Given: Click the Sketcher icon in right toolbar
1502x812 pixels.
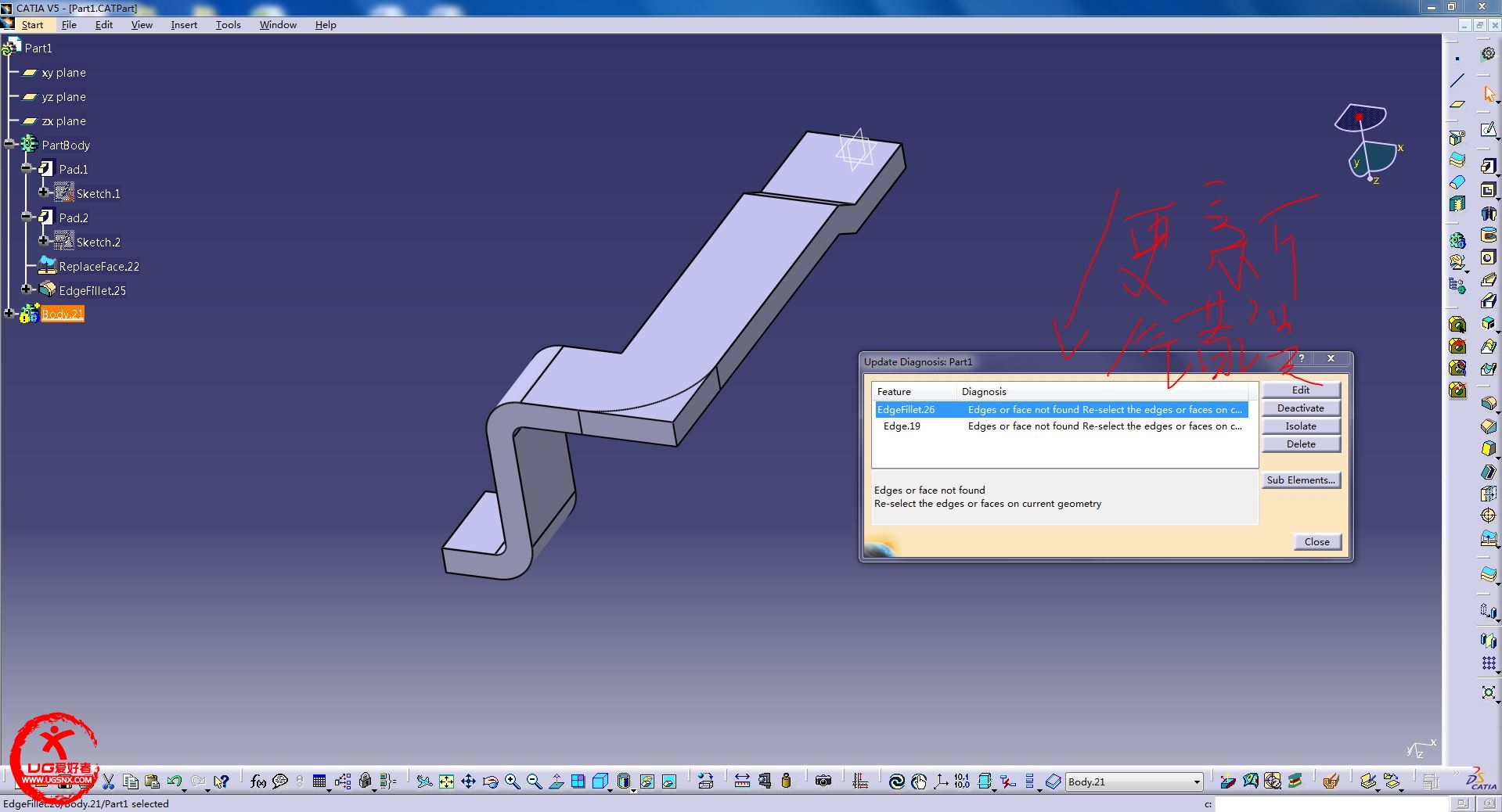Looking at the screenshot, I should [x=1489, y=130].
